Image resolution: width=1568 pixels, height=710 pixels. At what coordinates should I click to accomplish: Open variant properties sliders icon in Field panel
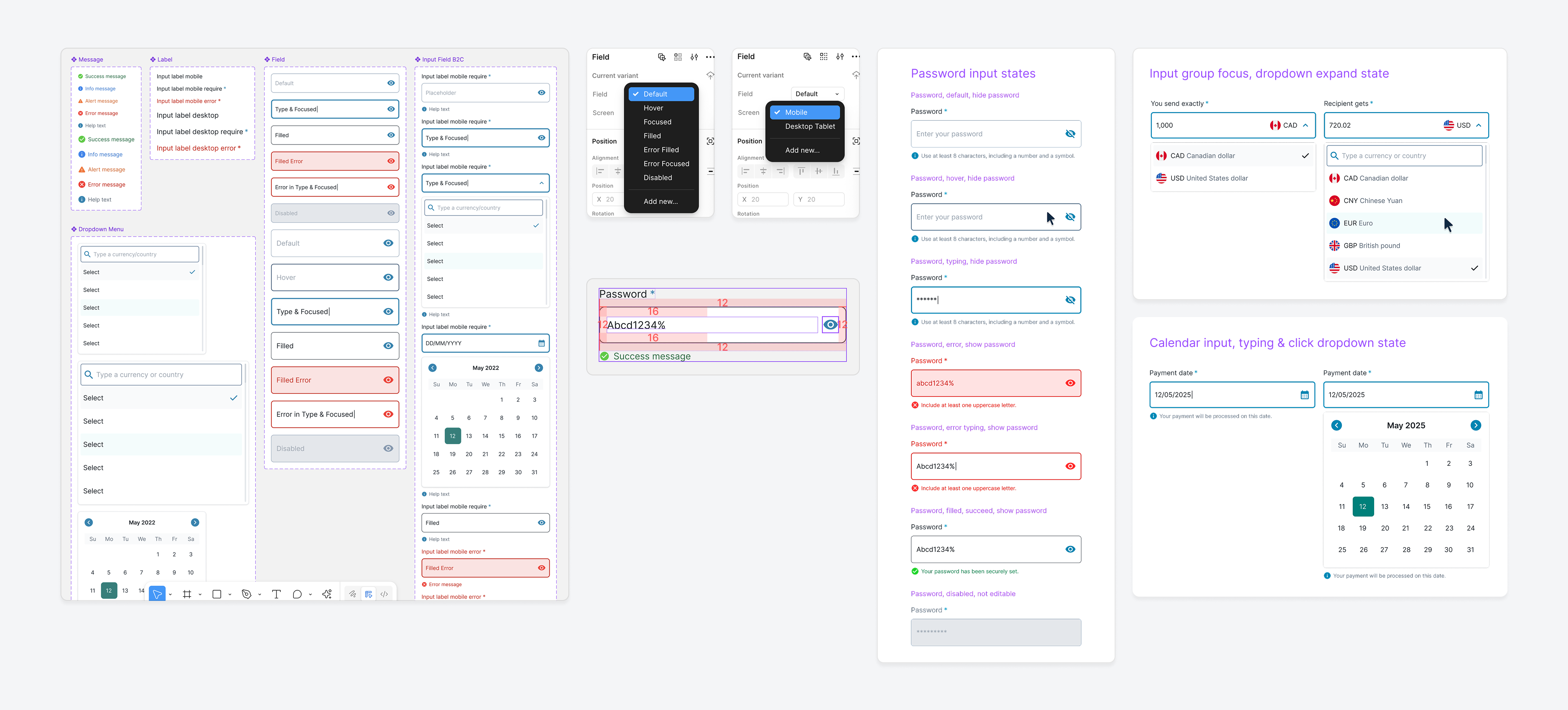tap(694, 57)
